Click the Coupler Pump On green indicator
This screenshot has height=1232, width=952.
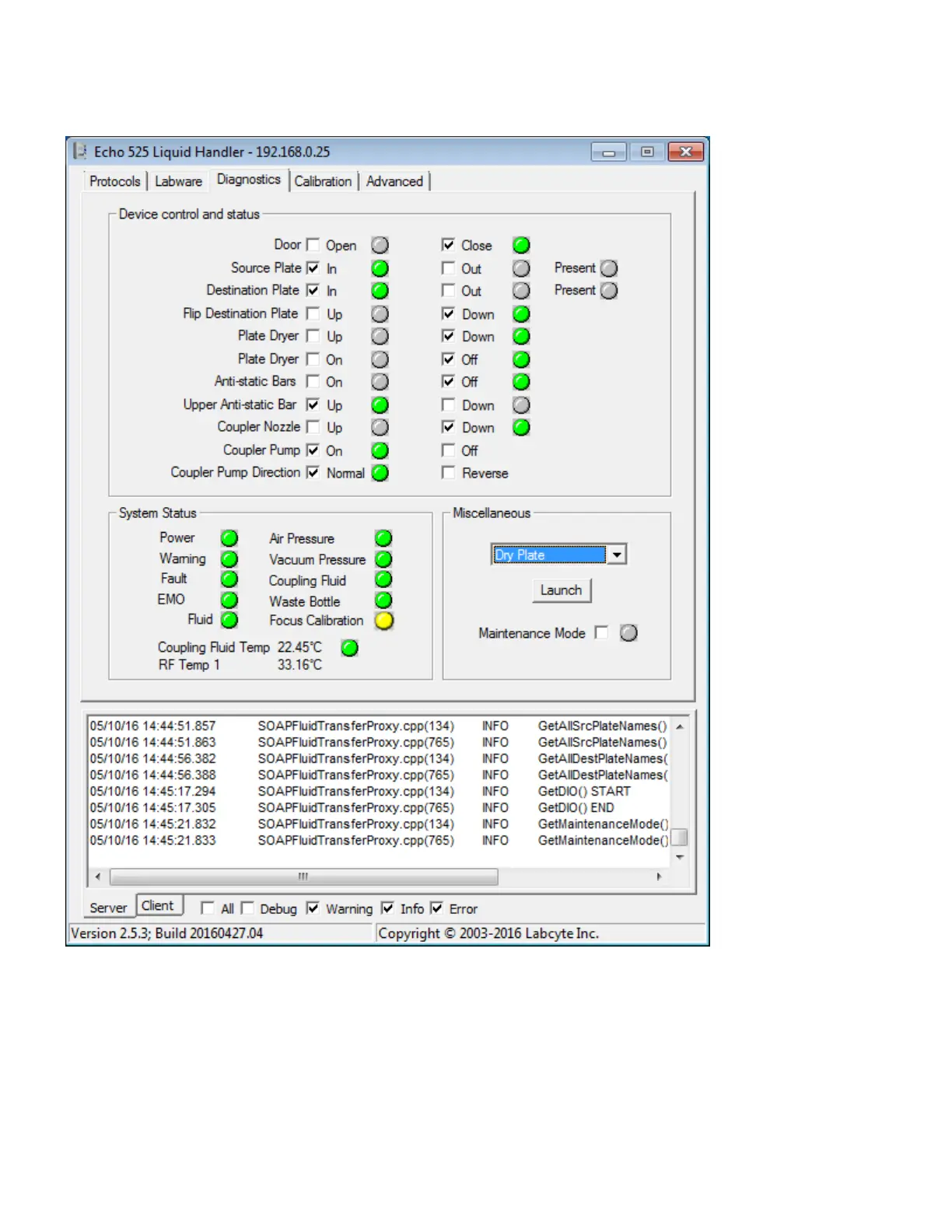(x=380, y=450)
